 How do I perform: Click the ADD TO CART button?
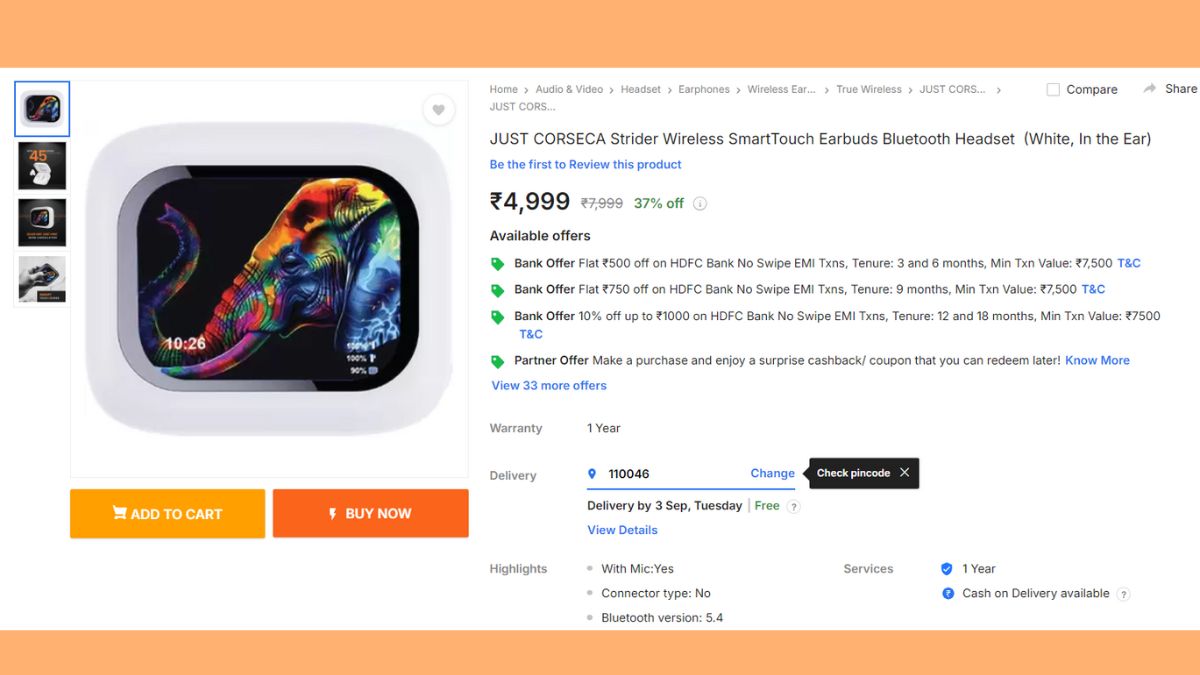tap(167, 514)
